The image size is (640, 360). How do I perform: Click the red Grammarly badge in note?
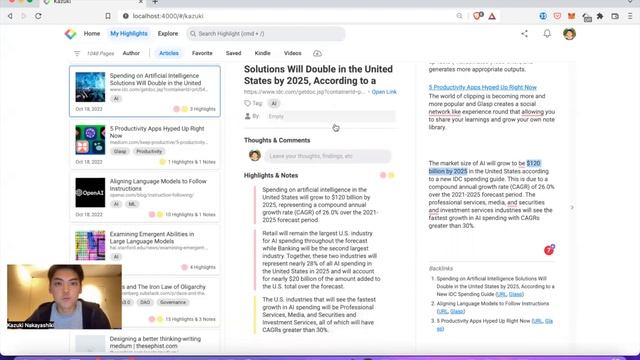549,250
